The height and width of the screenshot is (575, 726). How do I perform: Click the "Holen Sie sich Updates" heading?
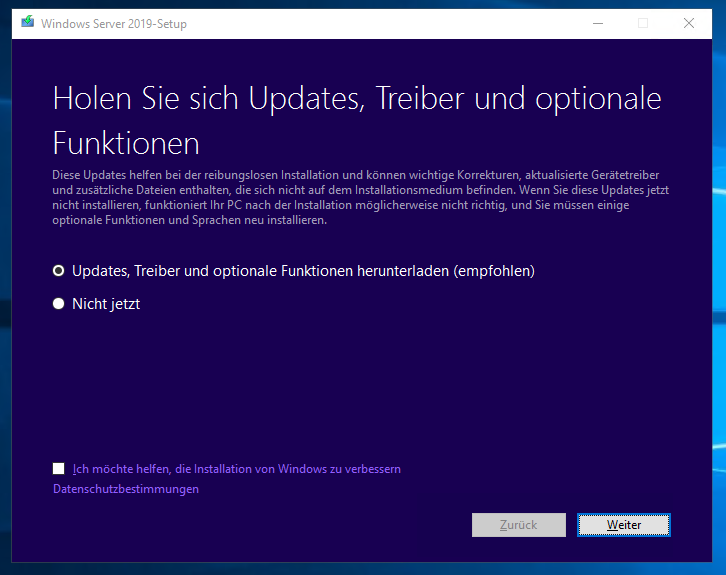[357, 121]
